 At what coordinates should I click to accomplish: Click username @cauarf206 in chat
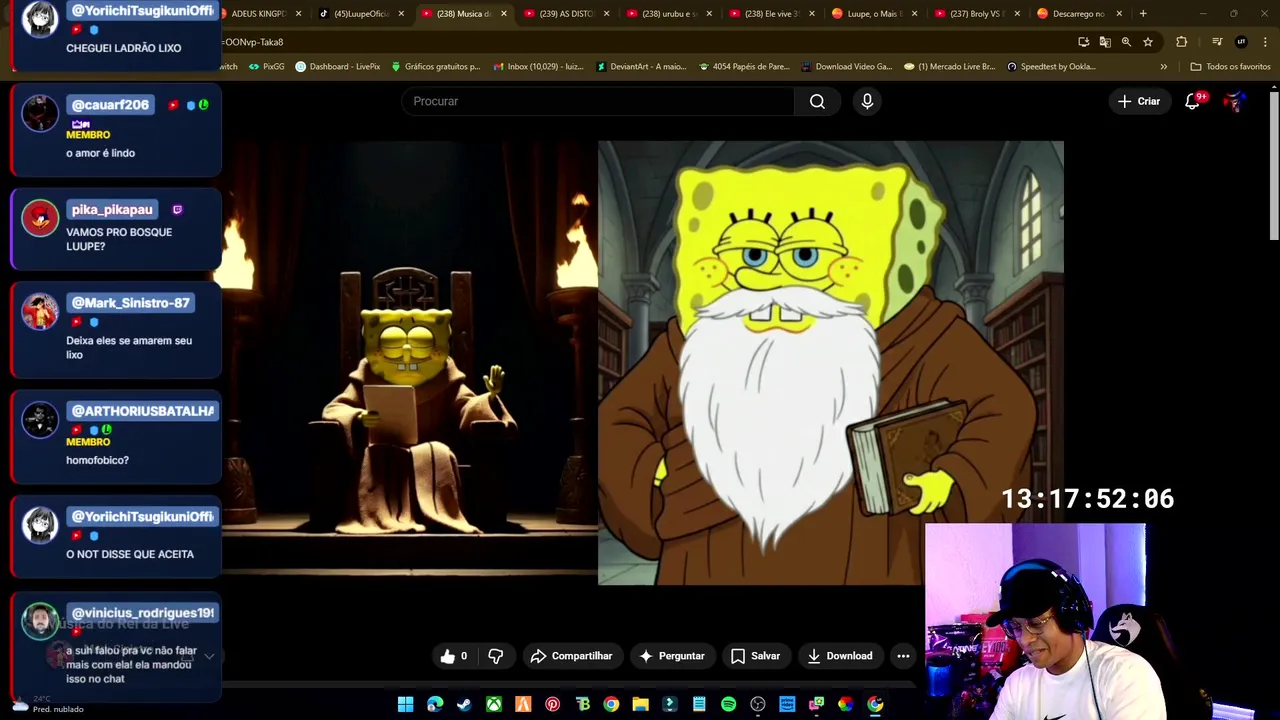pos(110,105)
